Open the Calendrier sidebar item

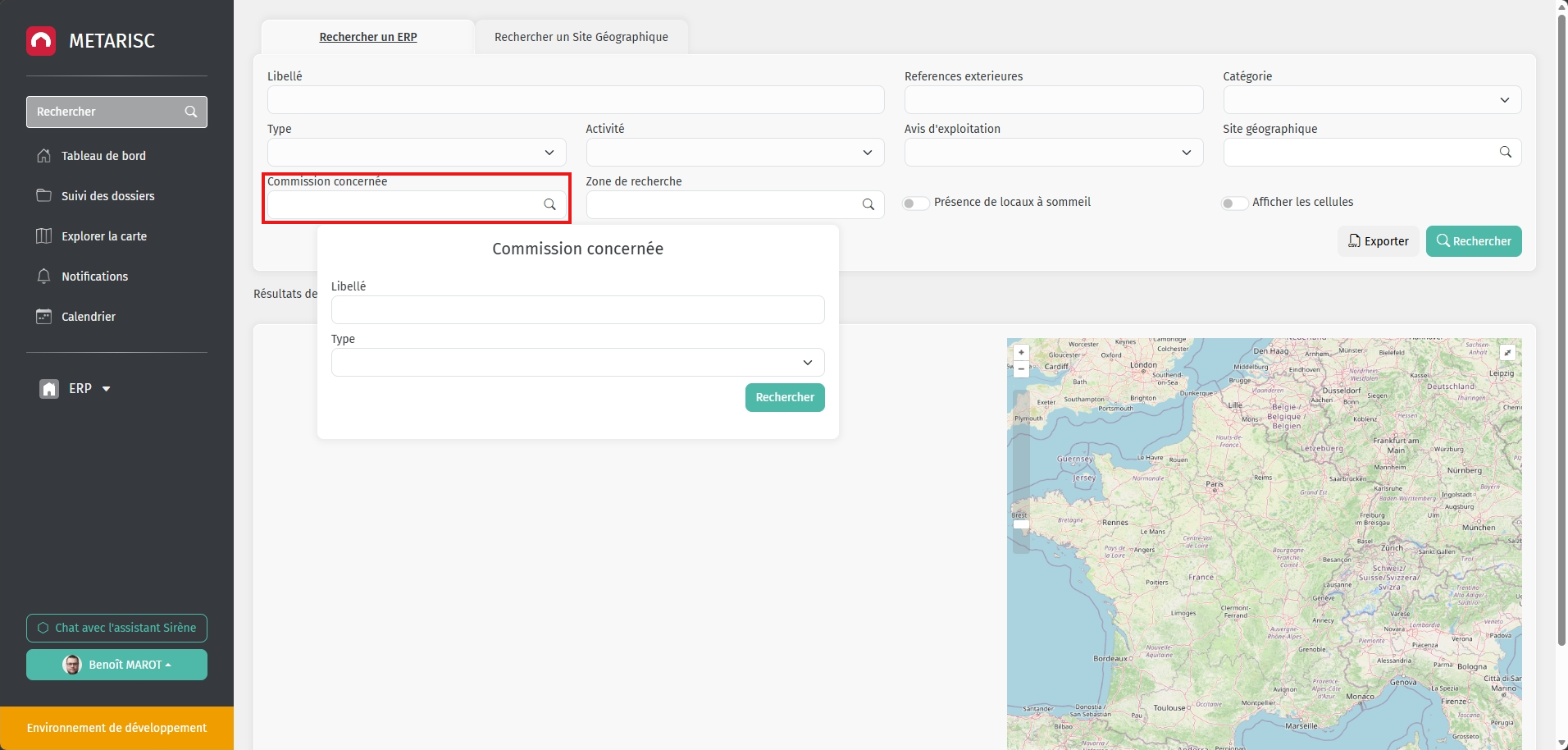(x=88, y=317)
